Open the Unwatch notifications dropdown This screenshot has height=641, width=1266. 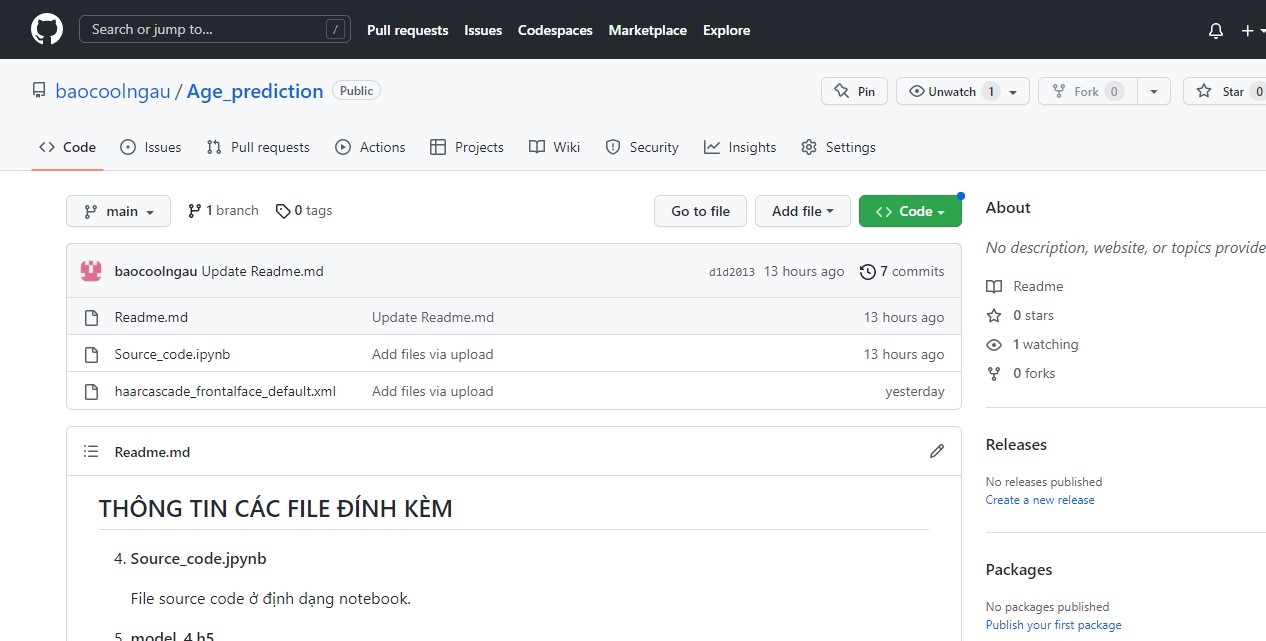point(963,91)
